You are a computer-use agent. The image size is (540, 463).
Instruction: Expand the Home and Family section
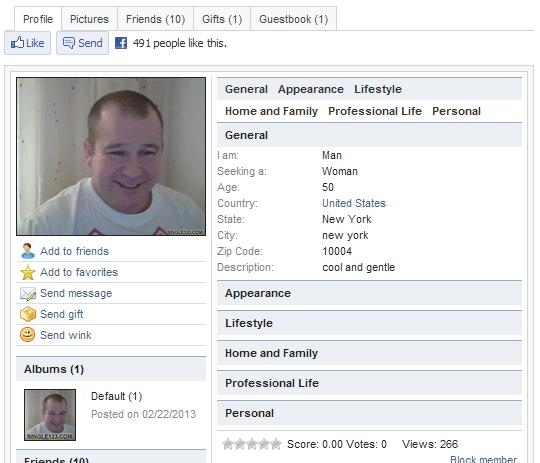[x=369, y=353]
